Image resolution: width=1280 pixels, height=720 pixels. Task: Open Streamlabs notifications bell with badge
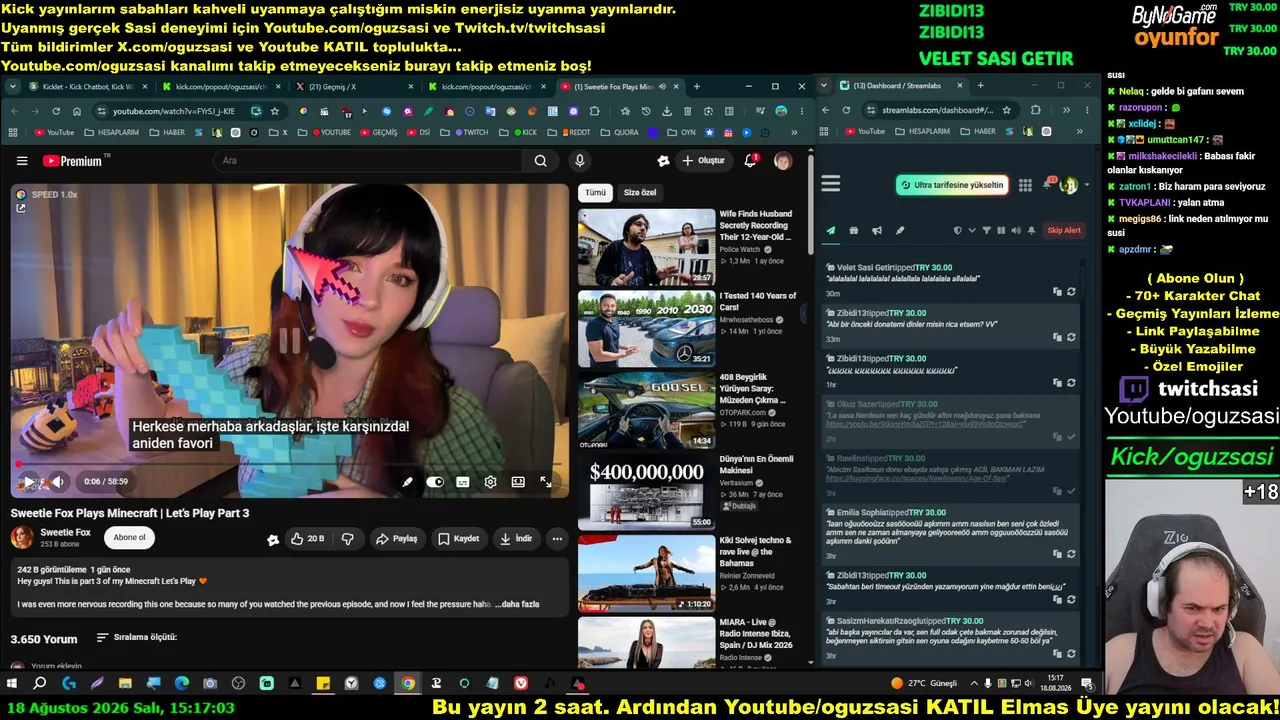[1048, 184]
